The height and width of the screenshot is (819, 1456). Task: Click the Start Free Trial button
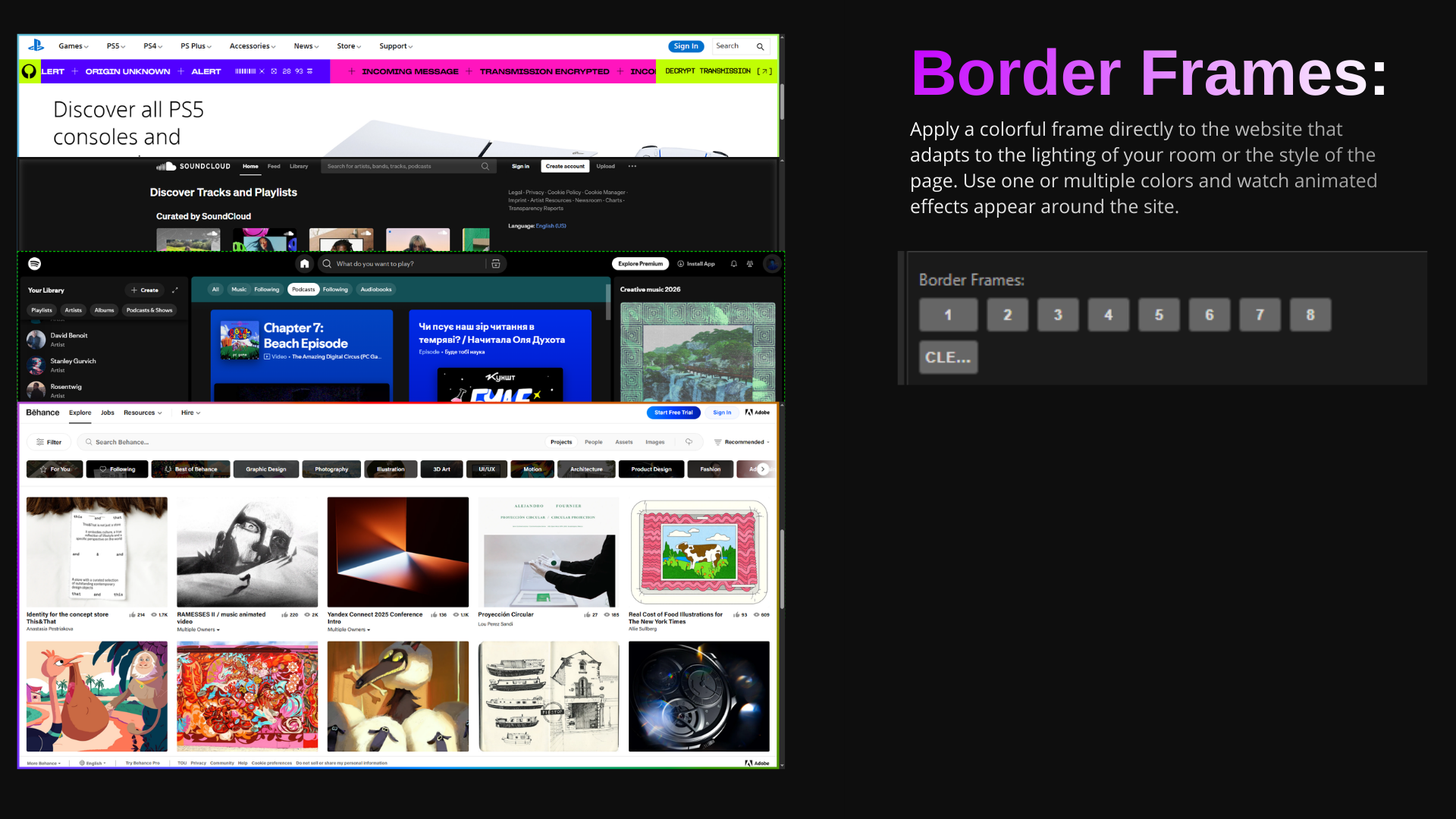click(x=673, y=413)
